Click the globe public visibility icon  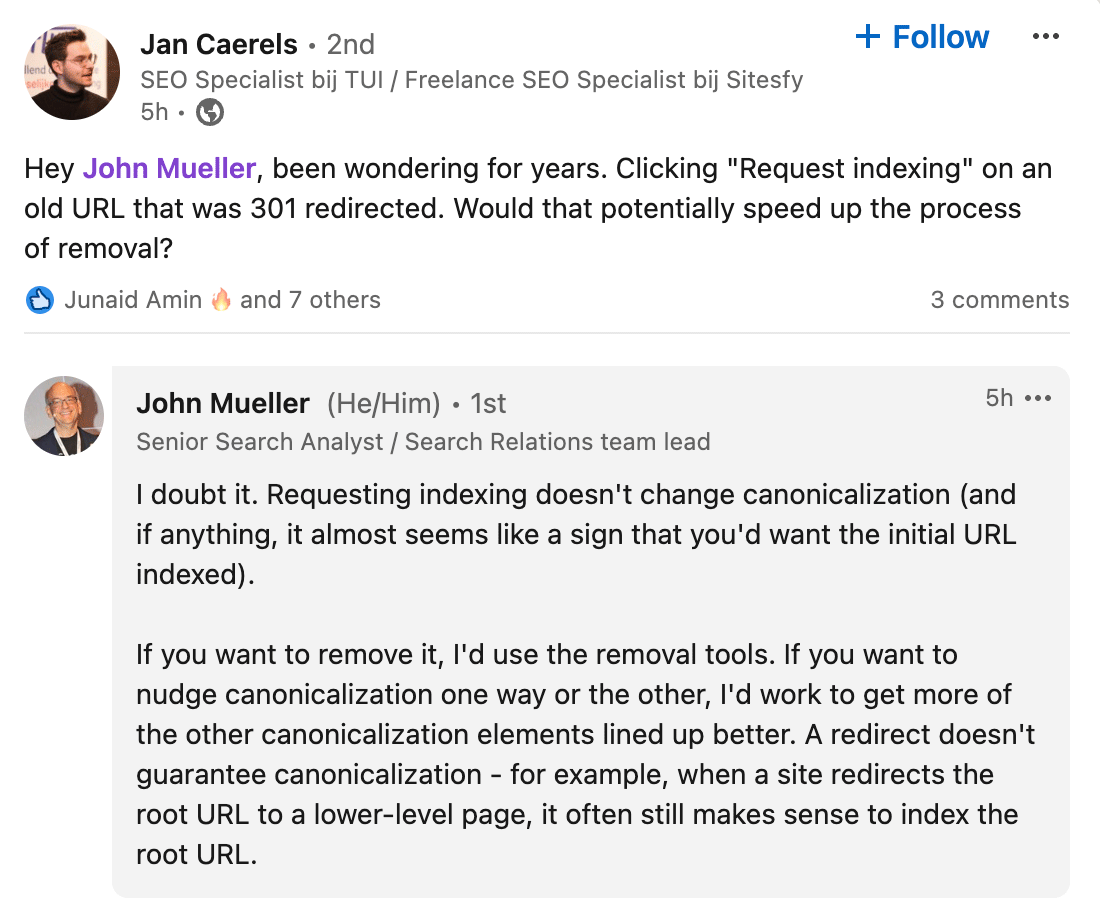pos(210,112)
